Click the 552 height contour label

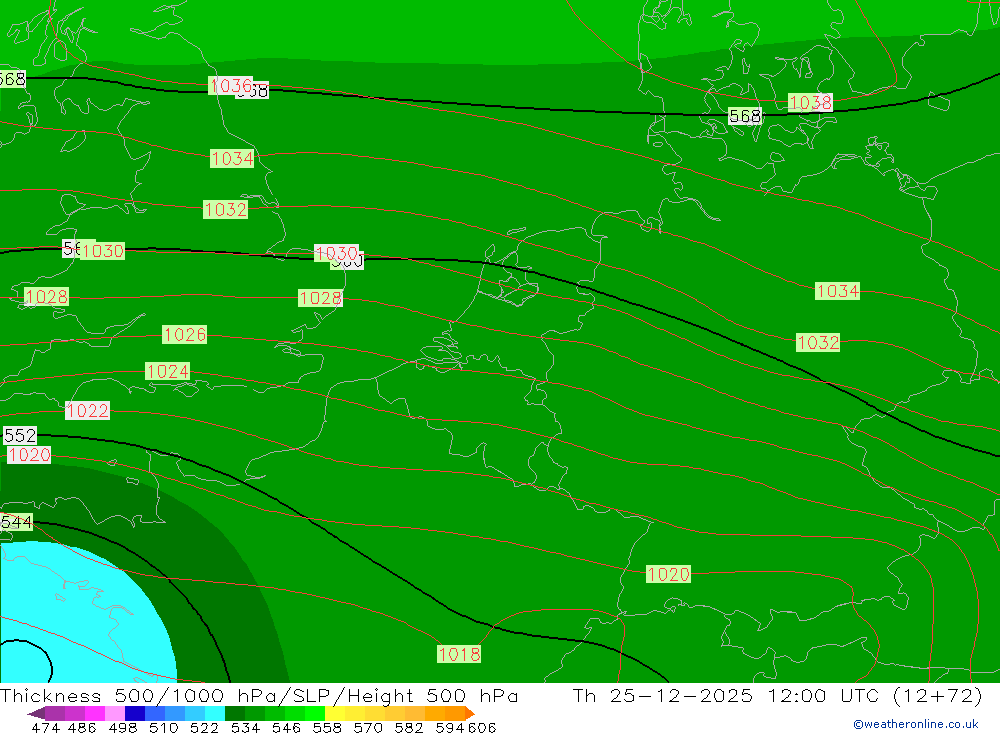tap(20, 436)
